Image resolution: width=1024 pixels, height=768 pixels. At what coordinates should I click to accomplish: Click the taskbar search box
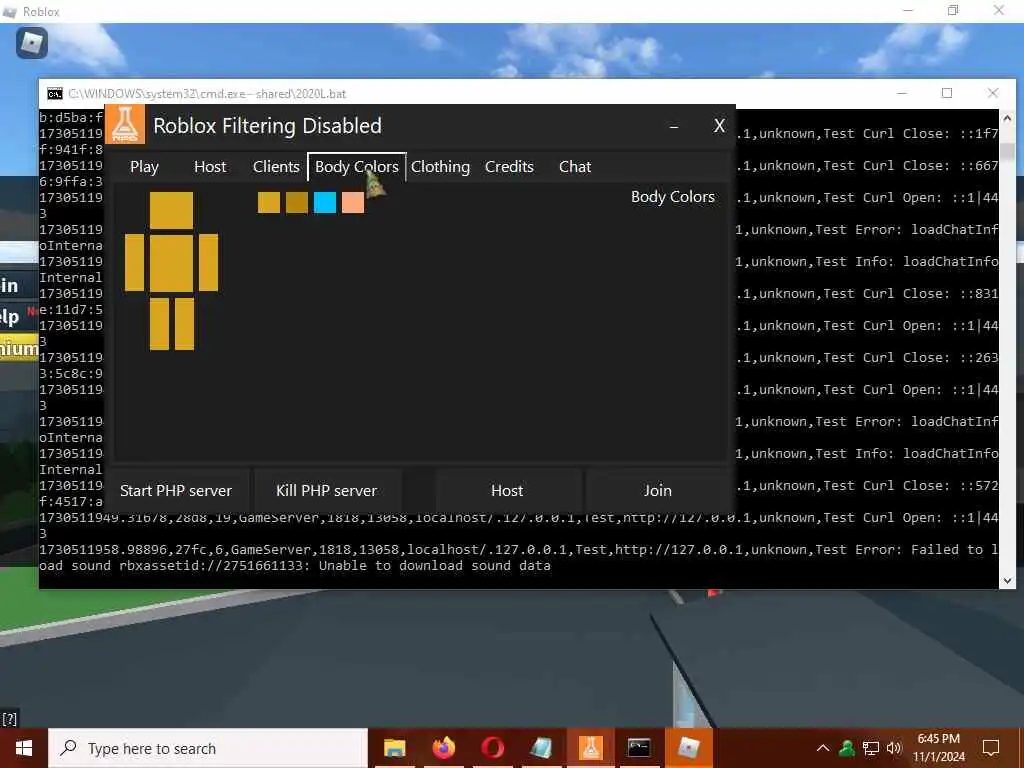pos(208,748)
